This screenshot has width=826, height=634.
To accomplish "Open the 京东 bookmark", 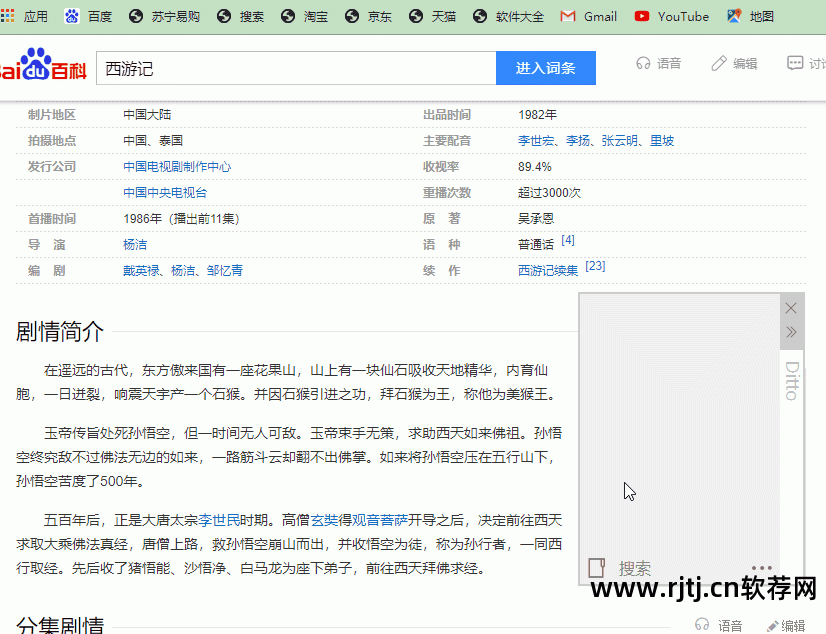I will click(x=368, y=16).
